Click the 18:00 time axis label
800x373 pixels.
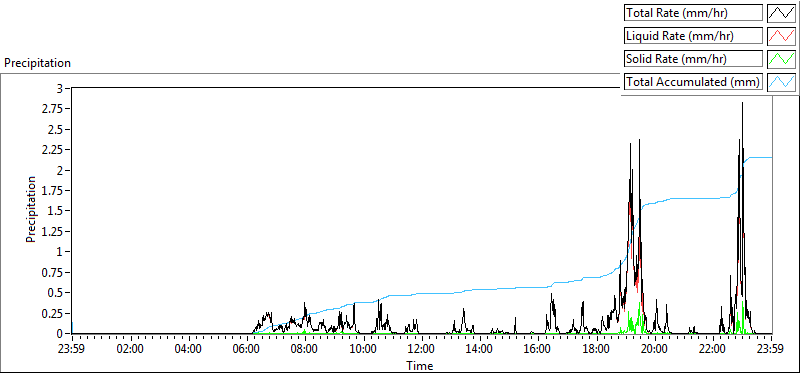(596, 350)
